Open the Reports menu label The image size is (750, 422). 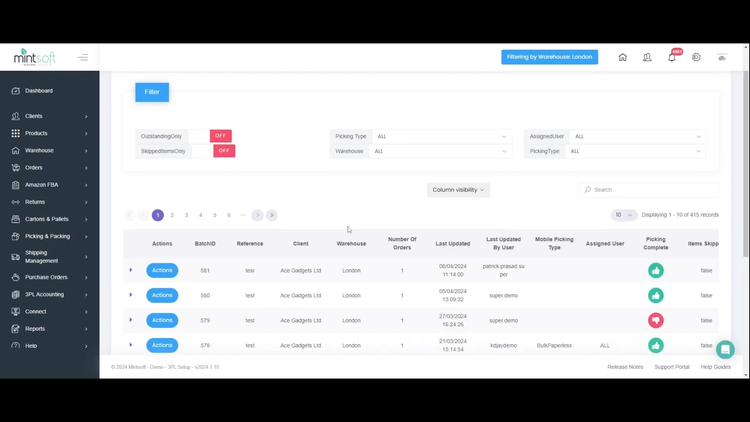point(35,329)
